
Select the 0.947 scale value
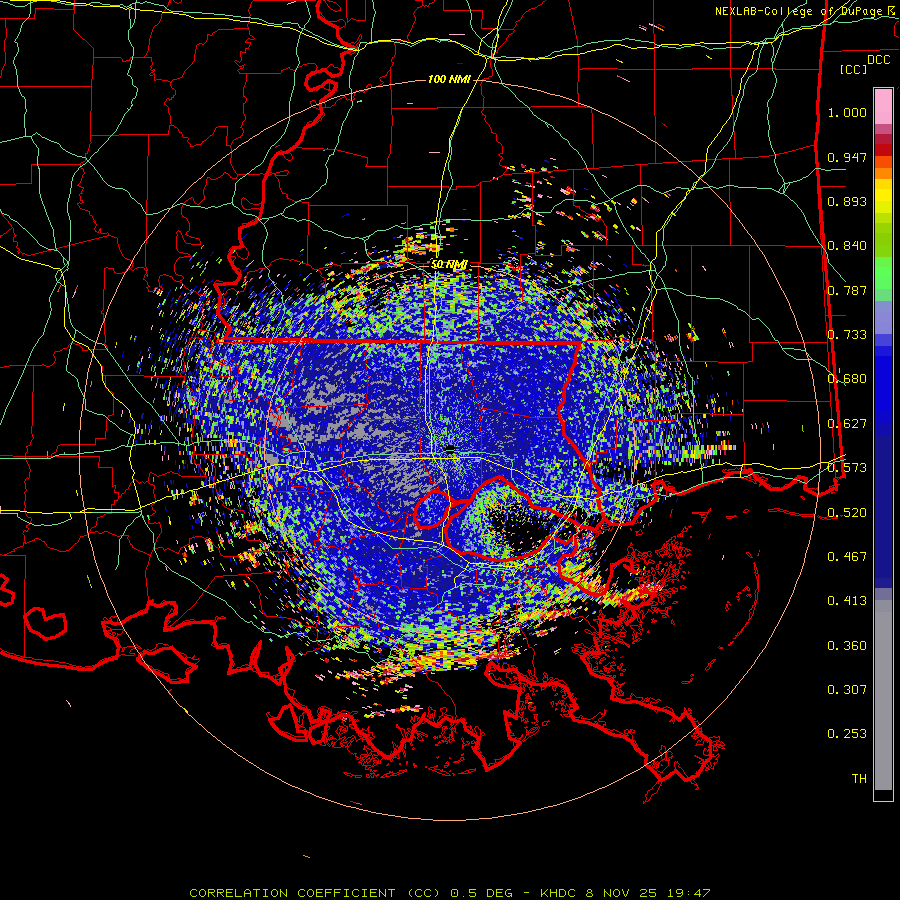click(847, 157)
